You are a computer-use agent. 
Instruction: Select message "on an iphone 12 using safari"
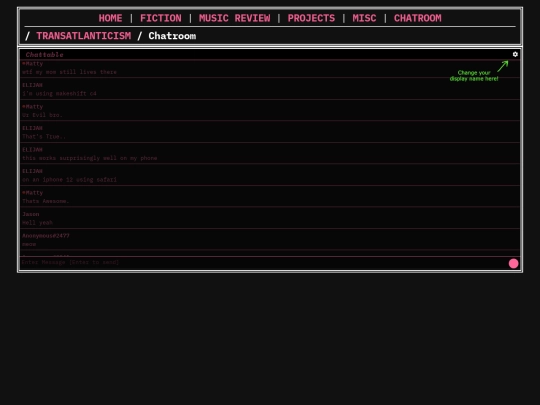coord(69,180)
